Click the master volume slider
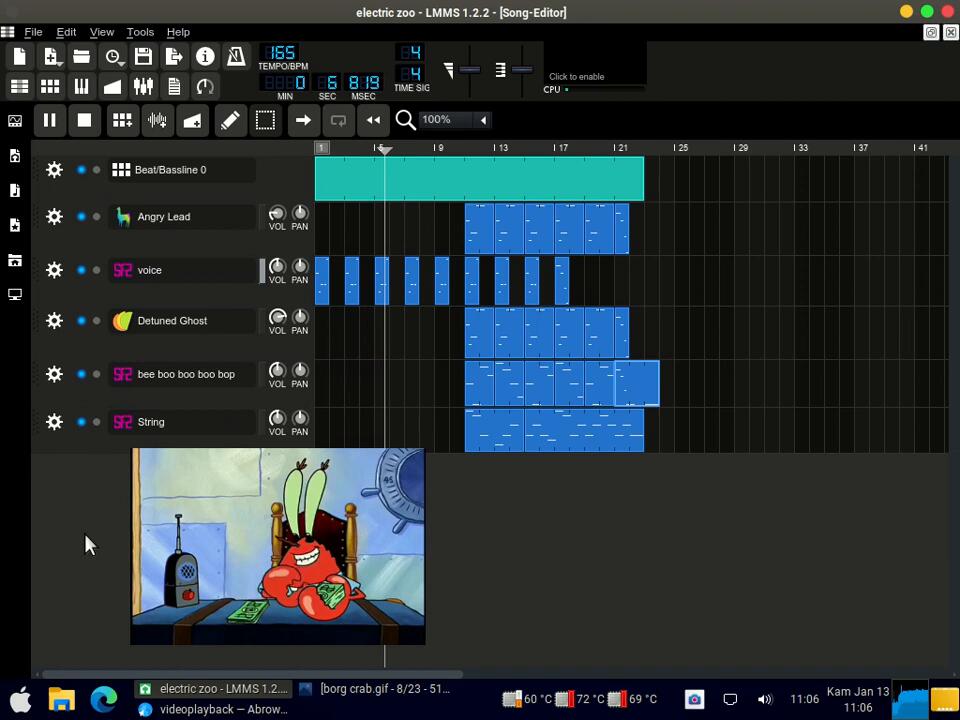Screen dimensions: 960x720 point(470,70)
